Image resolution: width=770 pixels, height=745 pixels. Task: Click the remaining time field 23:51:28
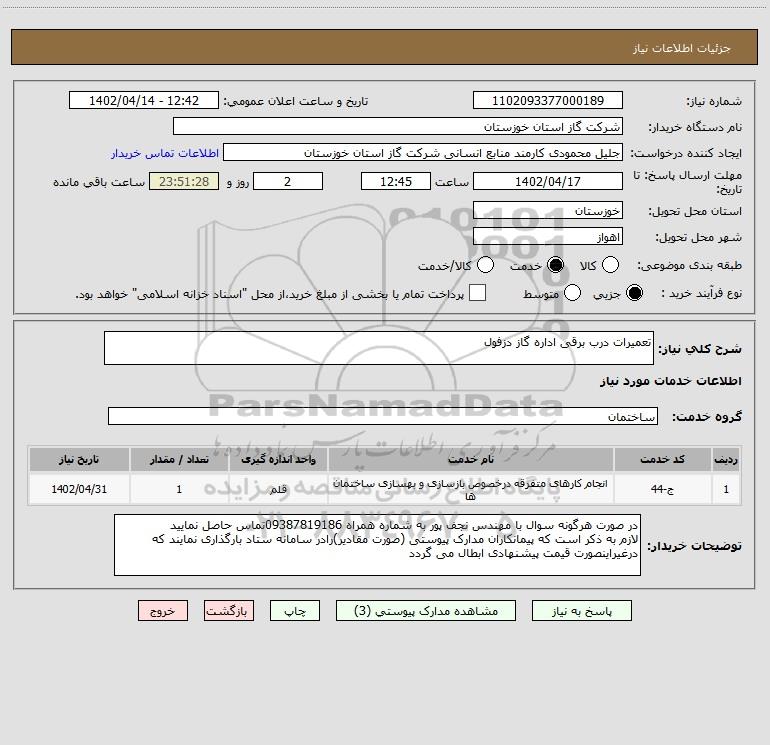184,181
